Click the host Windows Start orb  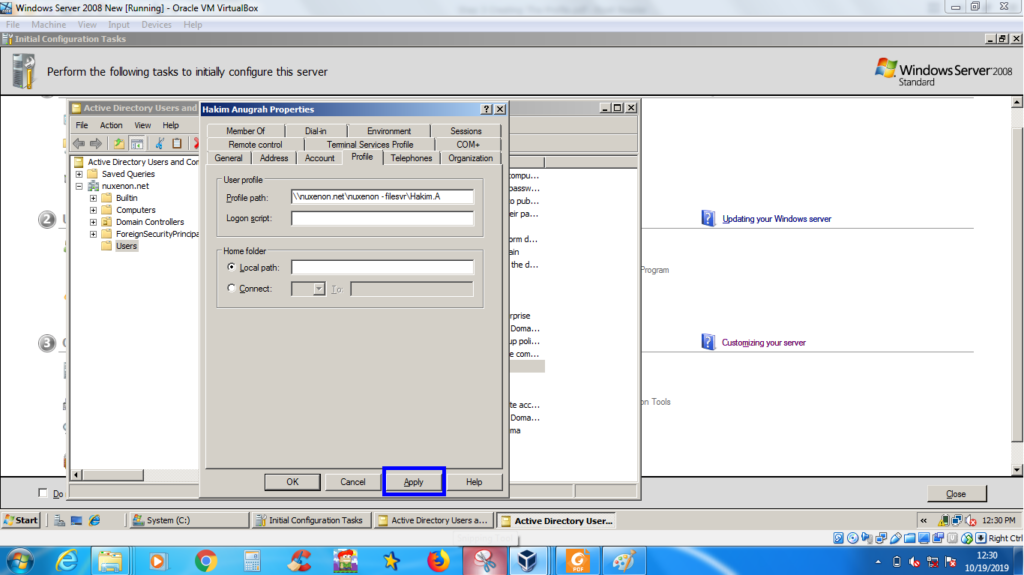(x=21, y=561)
